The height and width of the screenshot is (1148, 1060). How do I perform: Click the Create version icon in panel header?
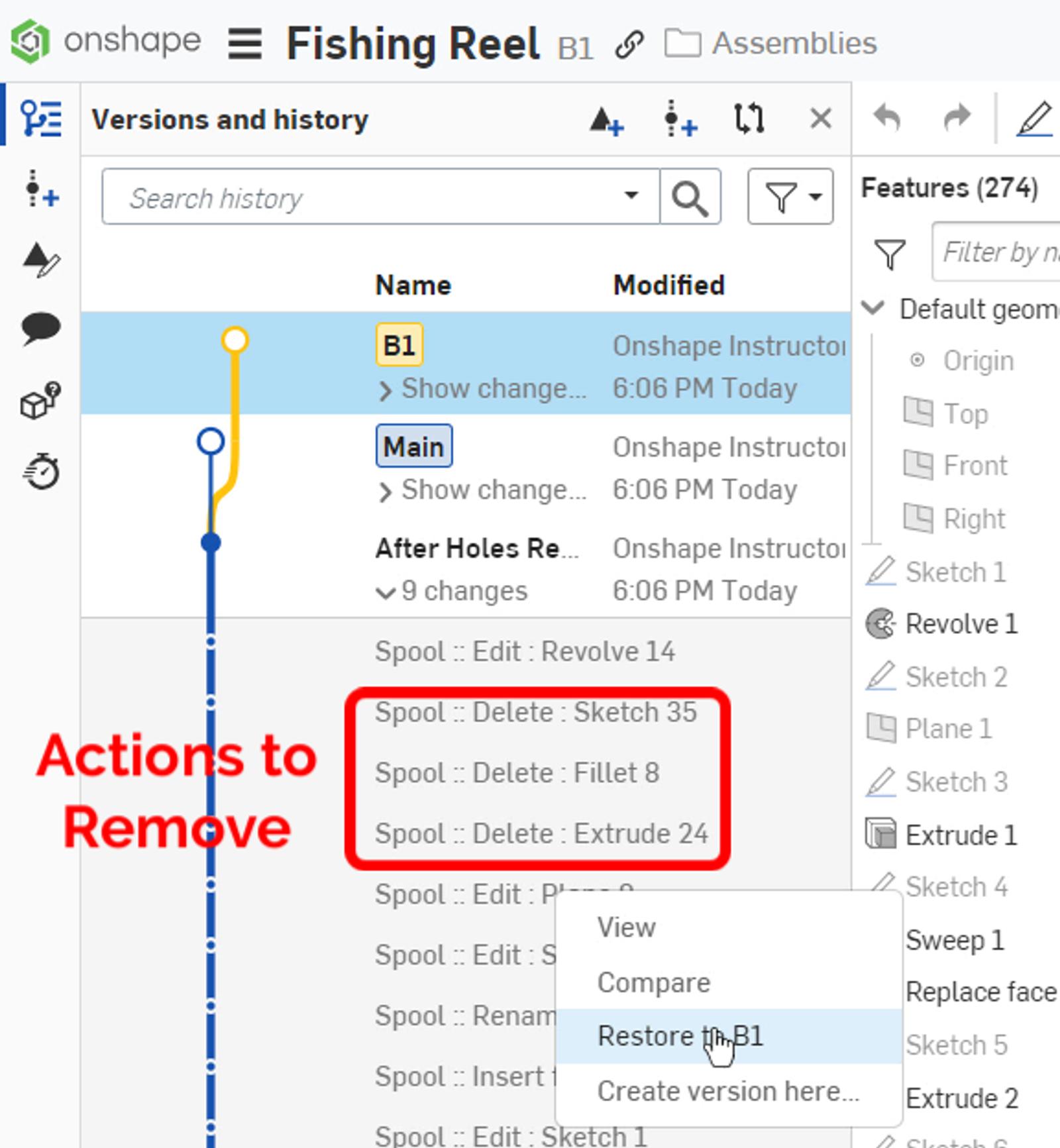[606, 121]
